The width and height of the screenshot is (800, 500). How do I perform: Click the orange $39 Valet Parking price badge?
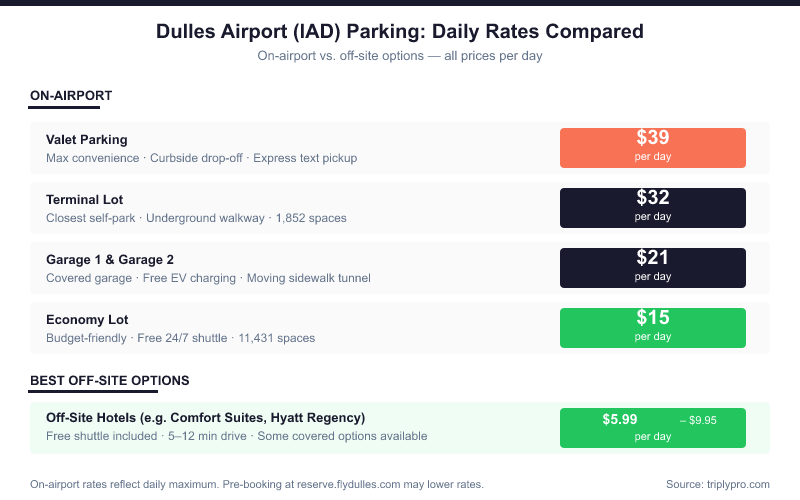[652, 147]
